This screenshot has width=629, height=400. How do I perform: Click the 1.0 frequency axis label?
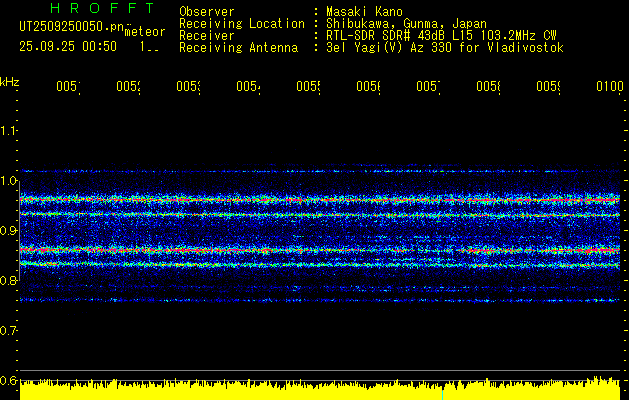[8, 181]
